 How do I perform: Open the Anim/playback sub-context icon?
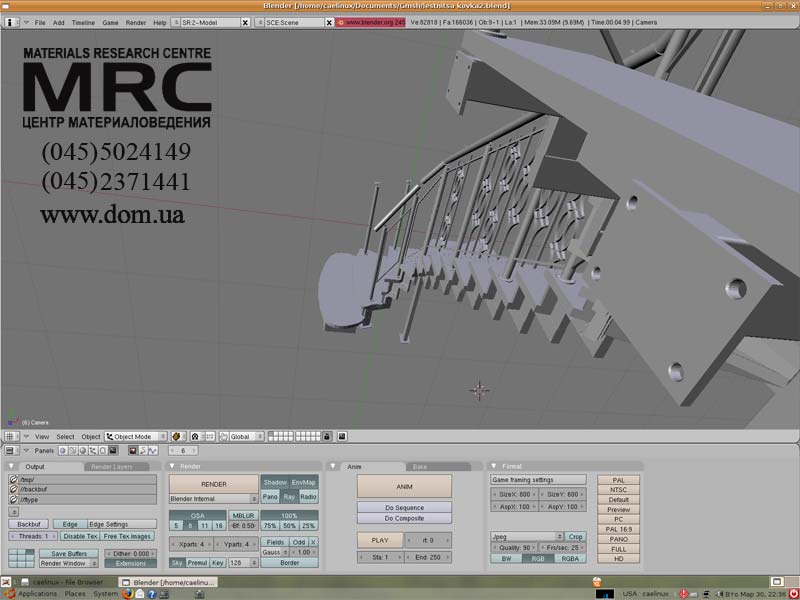pos(143,451)
